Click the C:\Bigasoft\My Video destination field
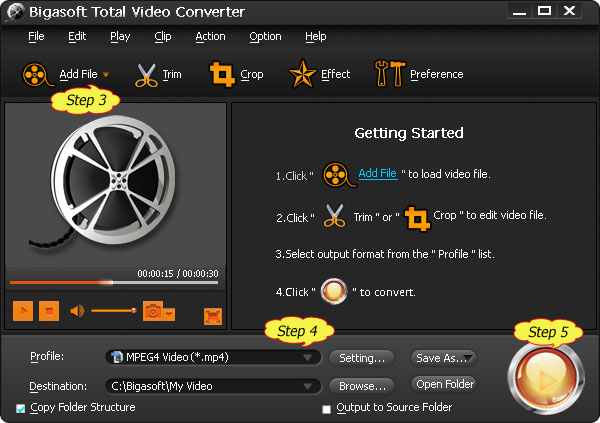This screenshot has height=423, width=600. coord(213,386)
